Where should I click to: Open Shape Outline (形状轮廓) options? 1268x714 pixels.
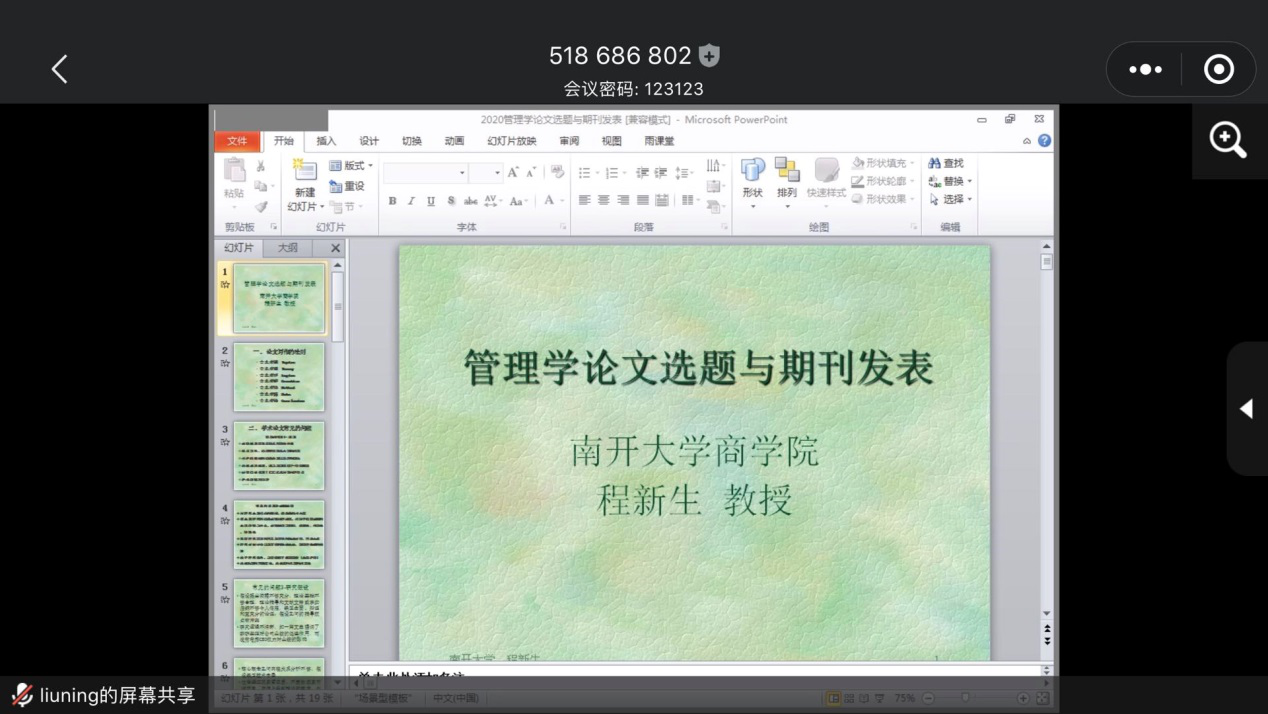coord(883,181)
